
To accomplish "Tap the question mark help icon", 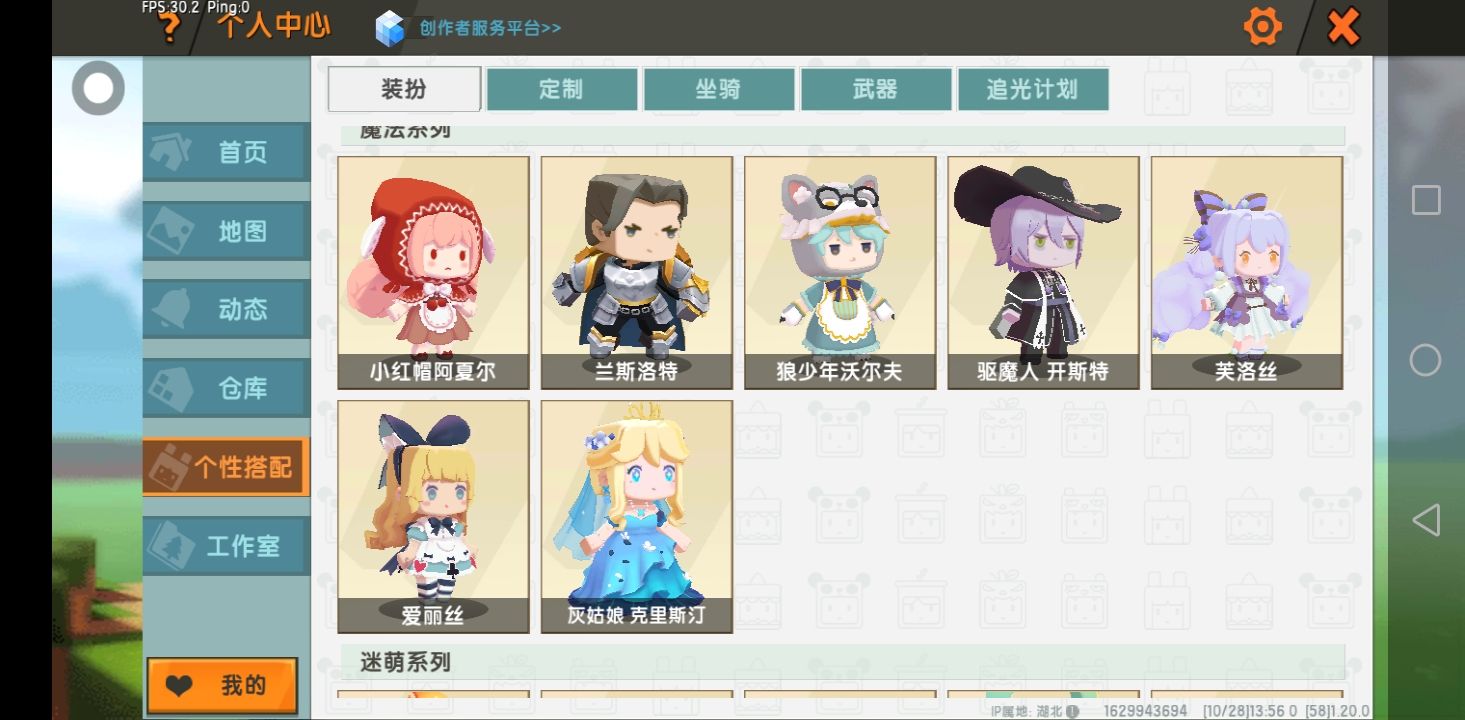I will pos(170,28).
